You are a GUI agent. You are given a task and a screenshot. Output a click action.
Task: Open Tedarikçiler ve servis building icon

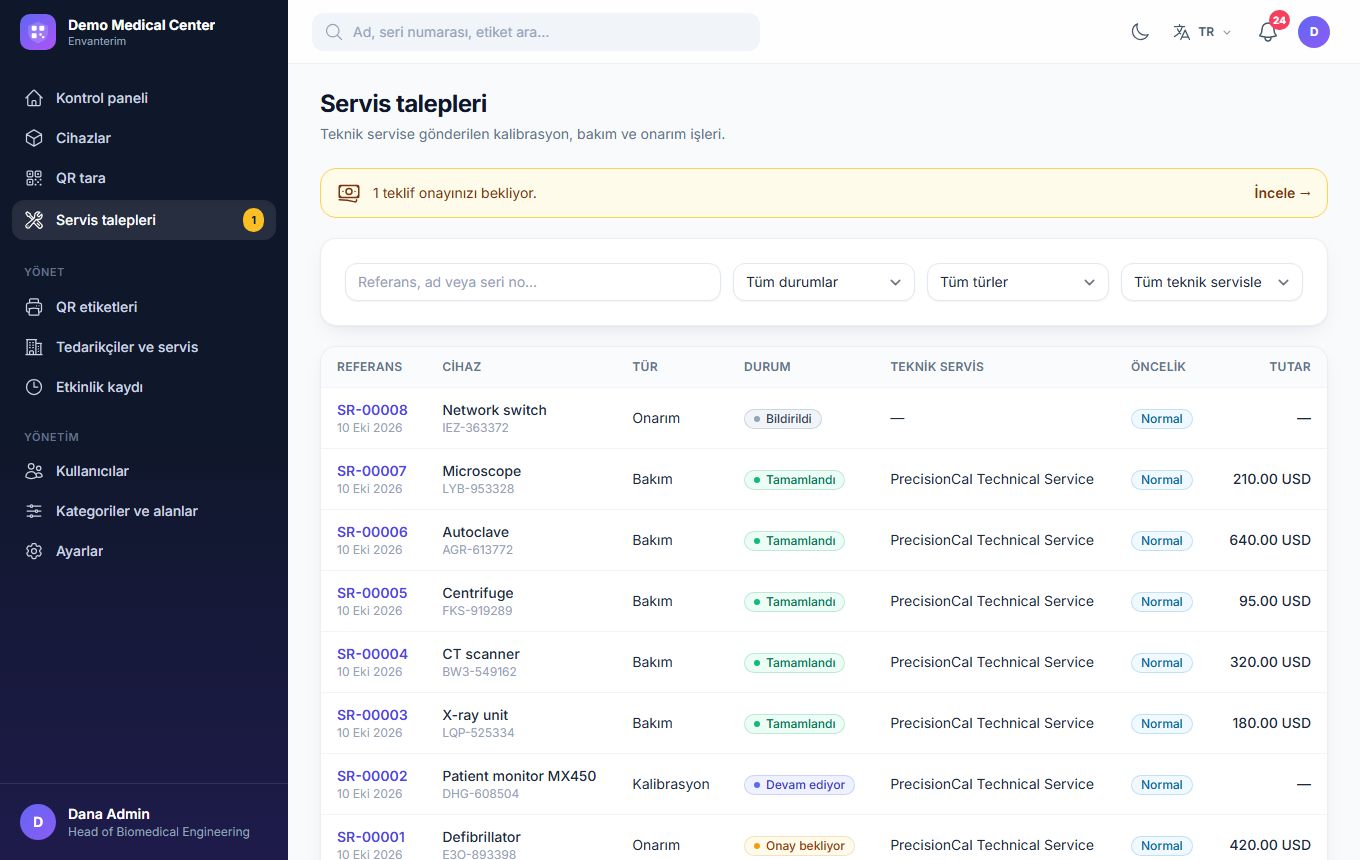(x=34, y=347)
